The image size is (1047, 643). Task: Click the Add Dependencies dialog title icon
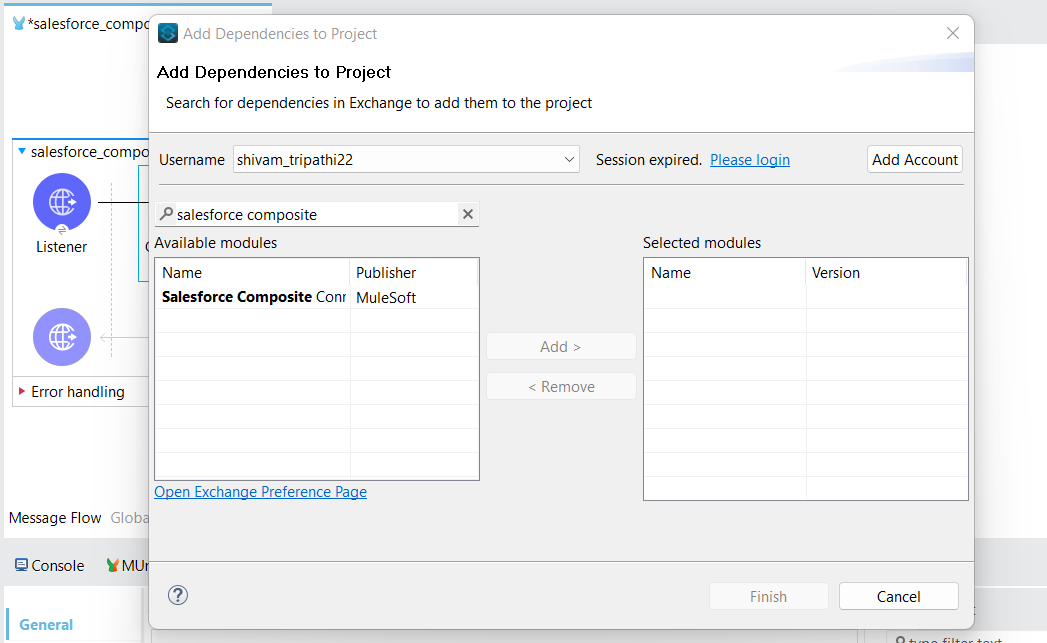(168, 33)
